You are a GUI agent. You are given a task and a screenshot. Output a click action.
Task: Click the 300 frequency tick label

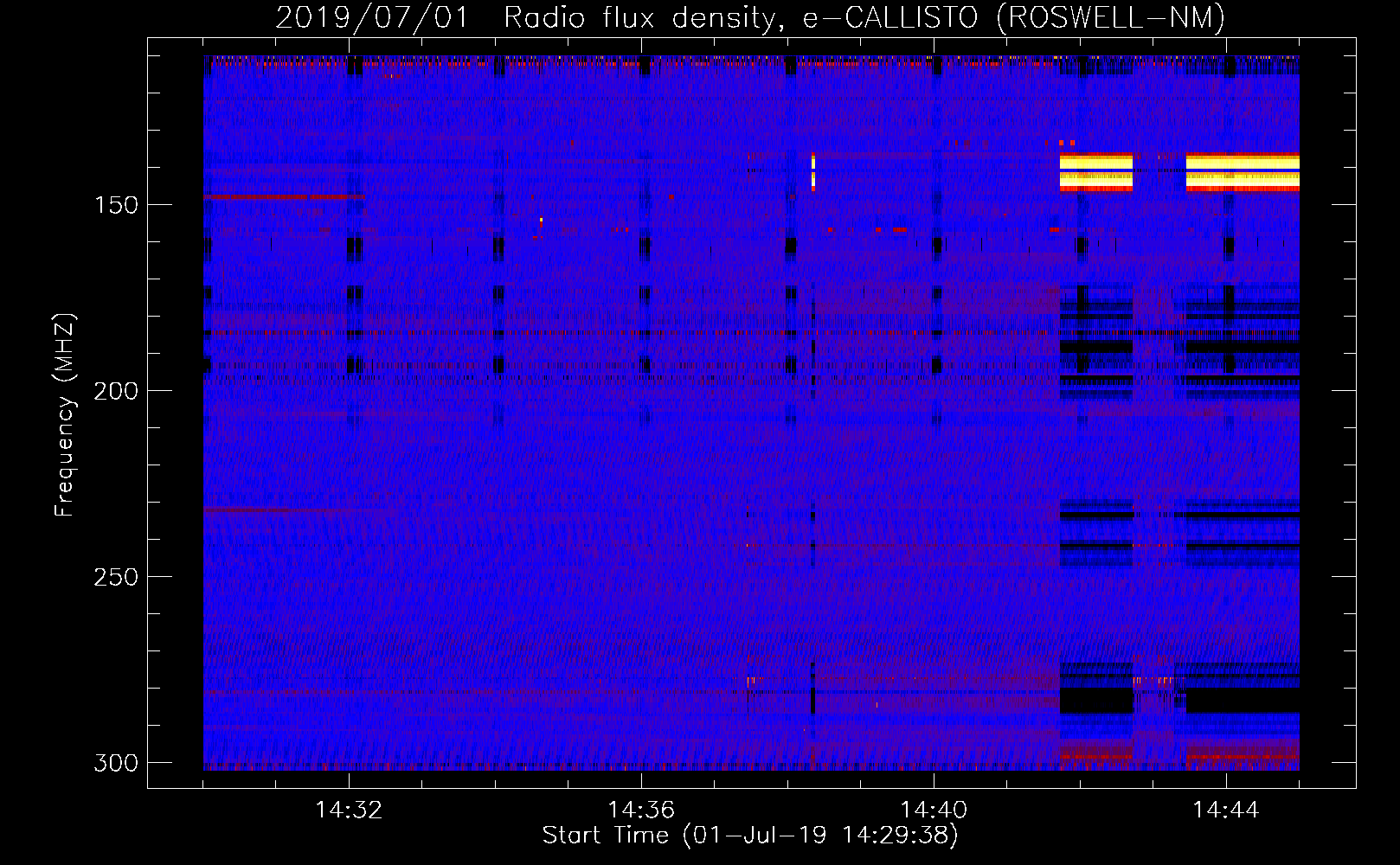(116, 763)
